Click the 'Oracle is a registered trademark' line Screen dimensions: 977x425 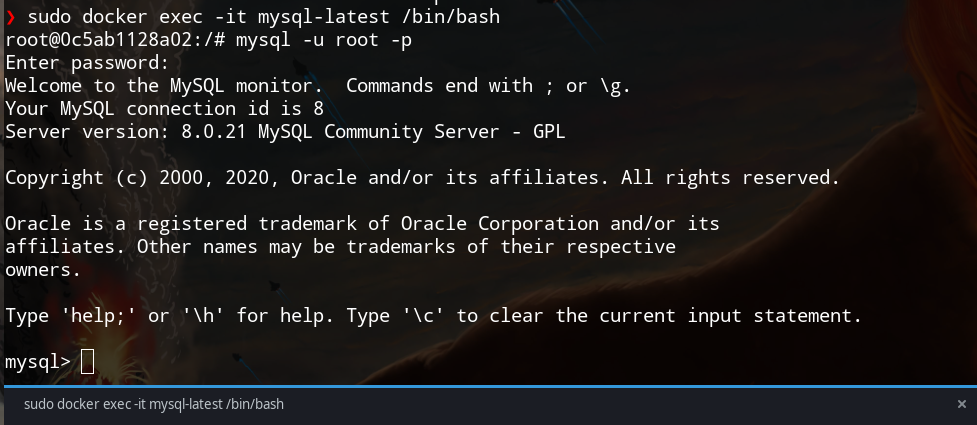pos(362,224)
